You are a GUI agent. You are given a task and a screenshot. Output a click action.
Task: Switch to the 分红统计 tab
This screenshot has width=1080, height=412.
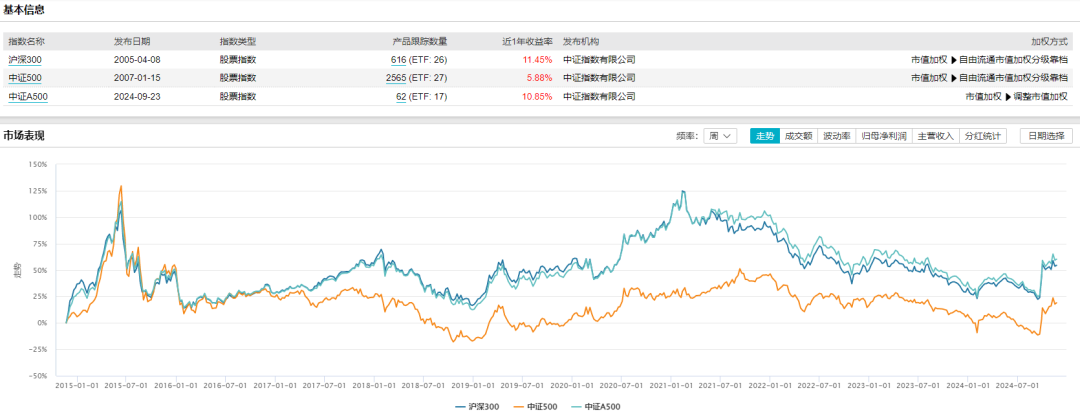coord(983,136)
